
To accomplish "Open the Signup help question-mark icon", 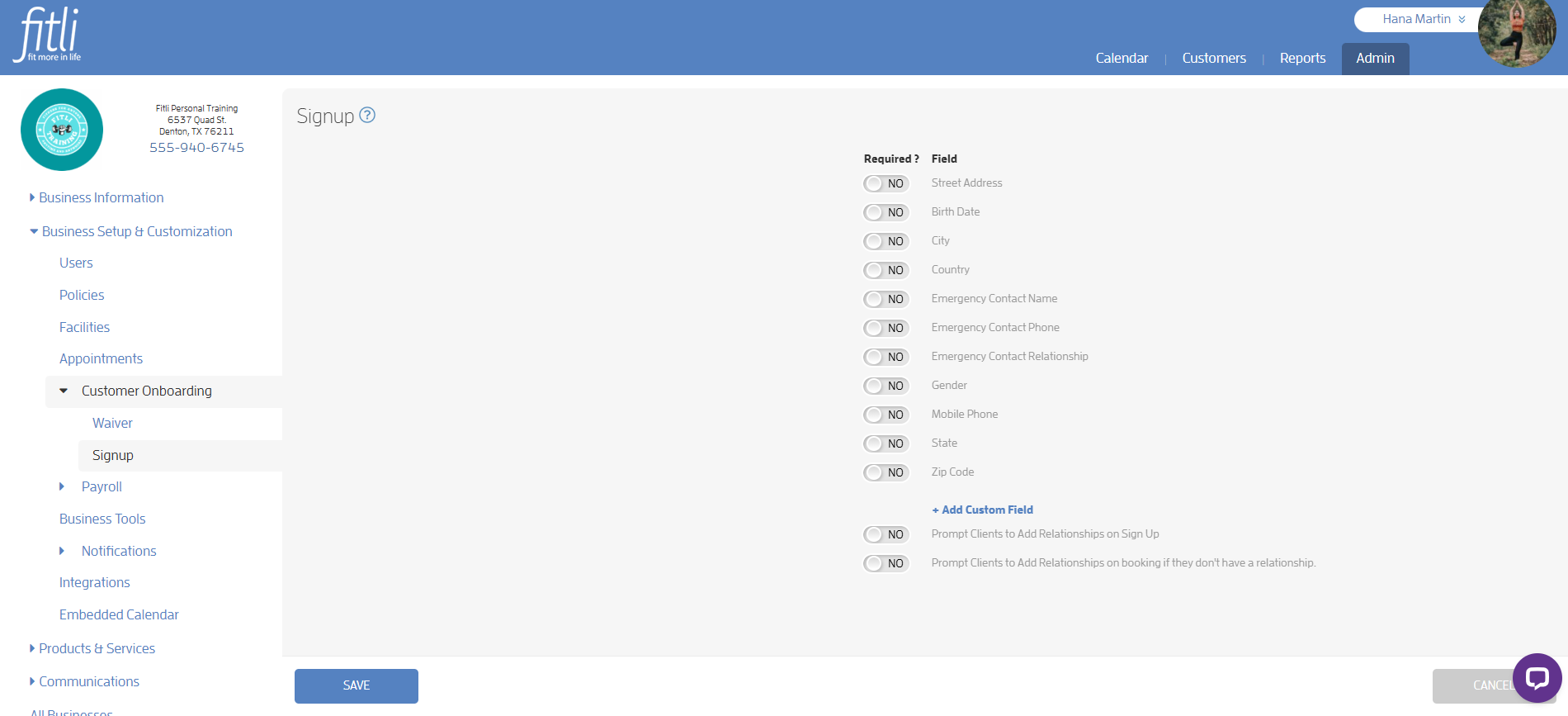I will pos(367,116).
